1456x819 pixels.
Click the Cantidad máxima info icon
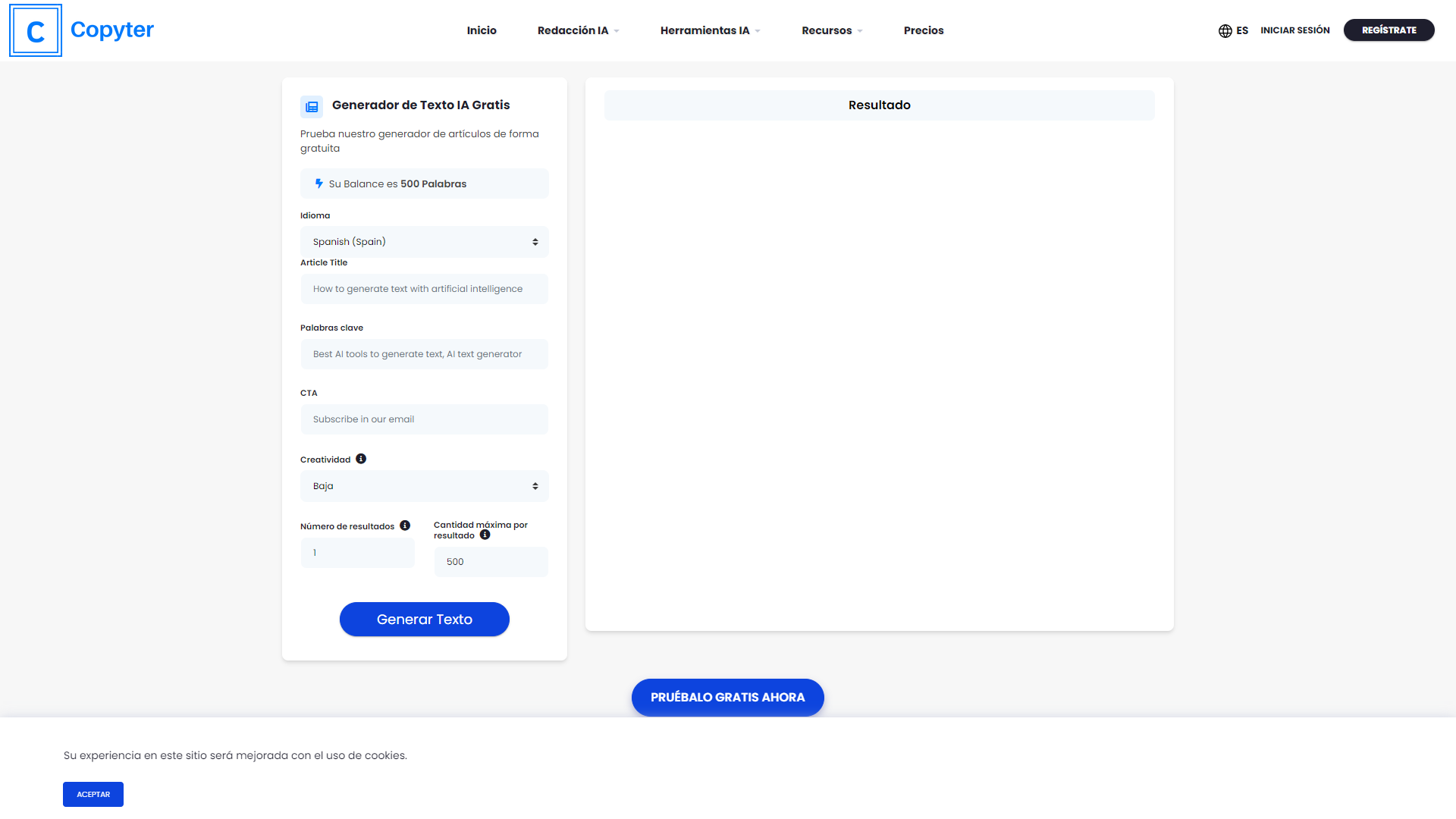coord(485,535)
